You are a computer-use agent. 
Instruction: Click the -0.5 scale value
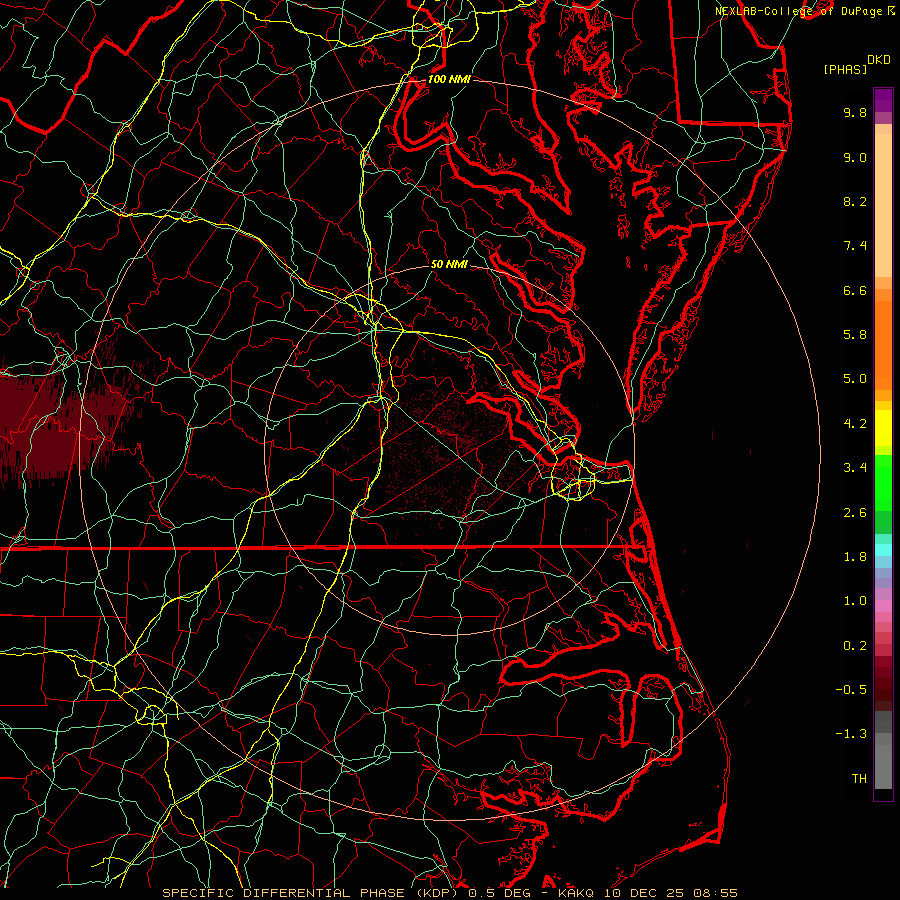coord(851,690)
